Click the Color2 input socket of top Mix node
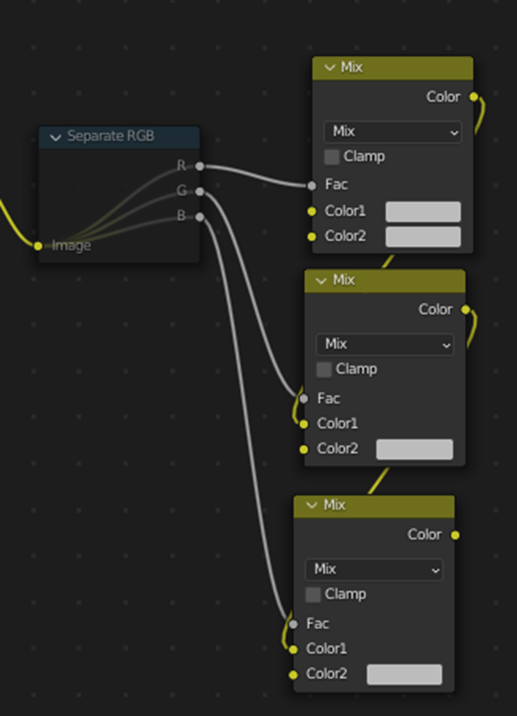 [x=311, y=237]
